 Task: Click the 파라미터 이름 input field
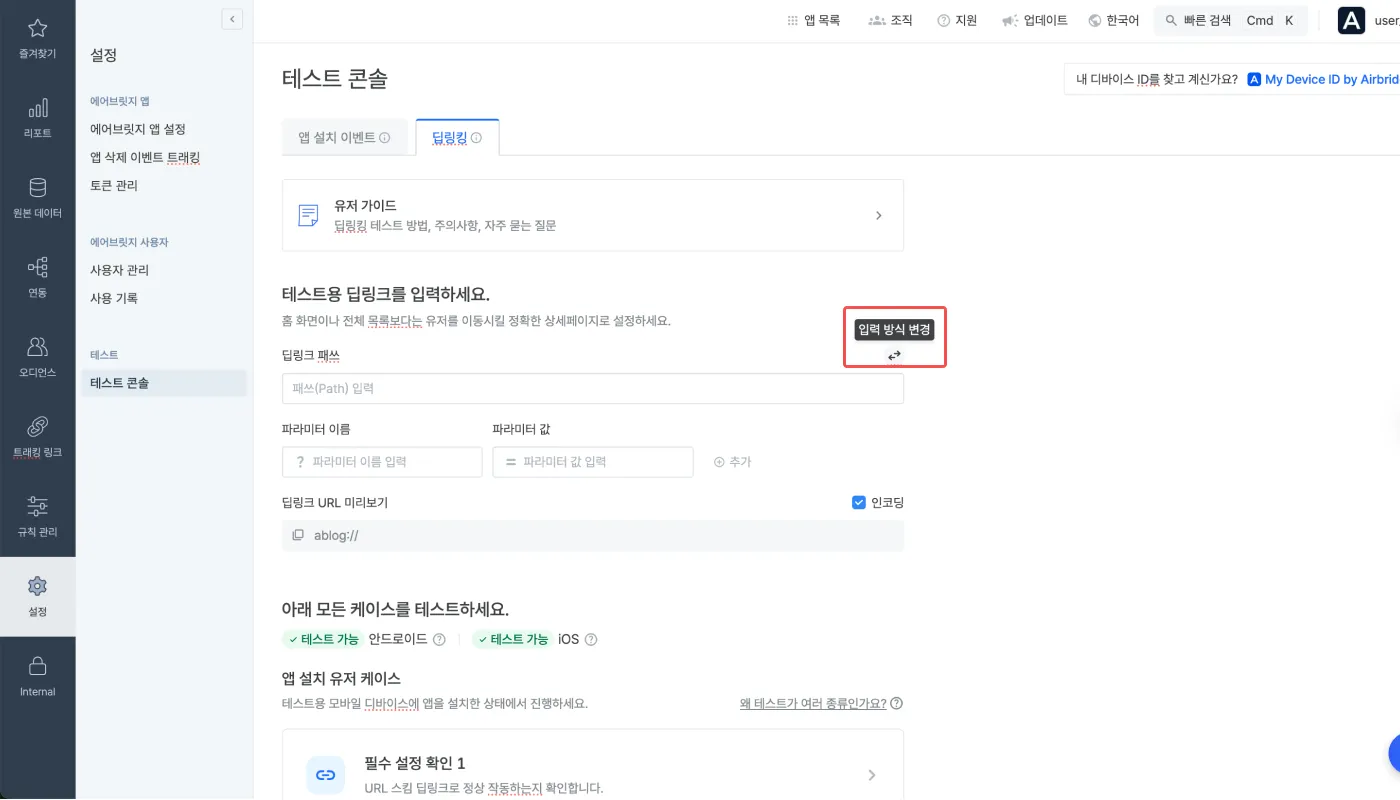pyautogui.click(x=382, y=462)
